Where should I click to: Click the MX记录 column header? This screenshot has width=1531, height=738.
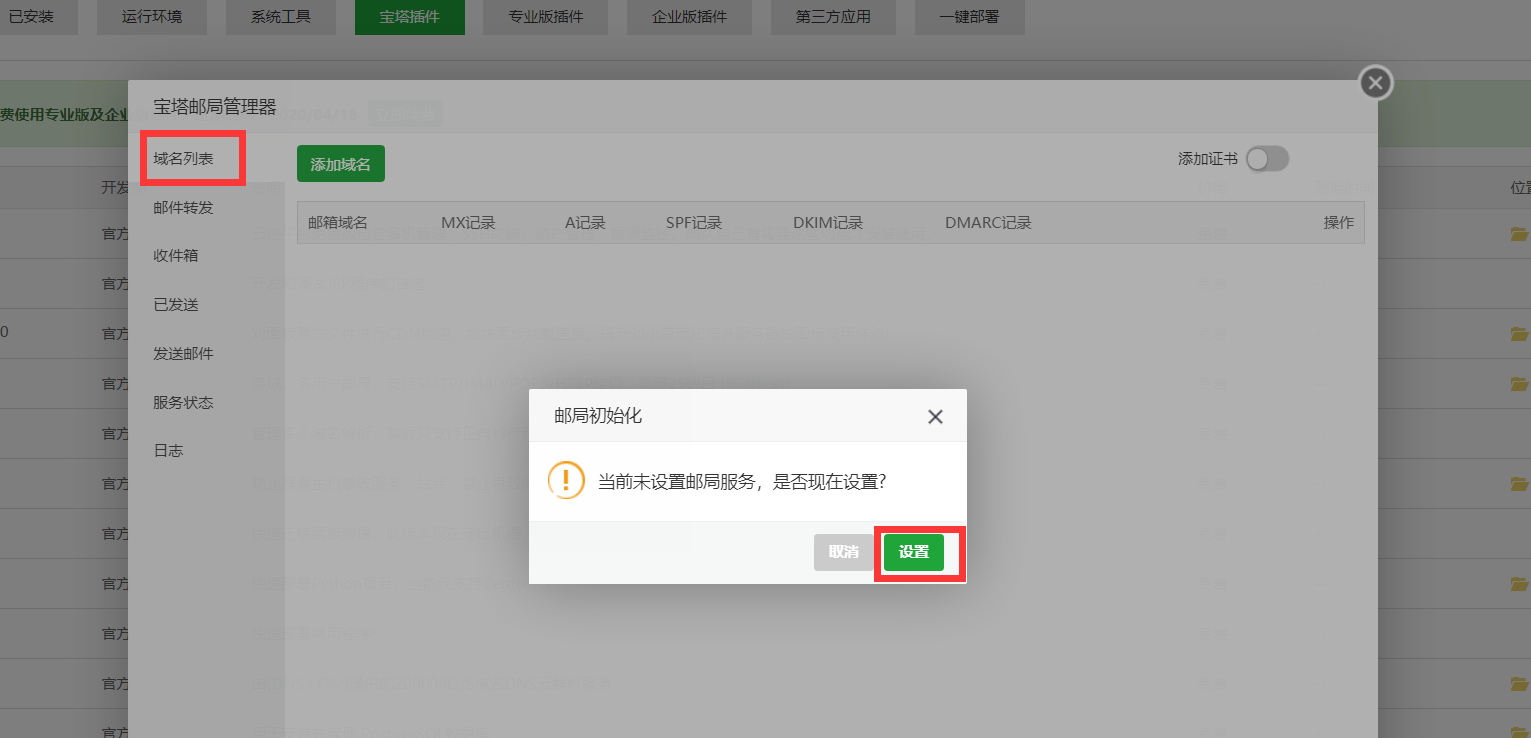click(468, 223)
